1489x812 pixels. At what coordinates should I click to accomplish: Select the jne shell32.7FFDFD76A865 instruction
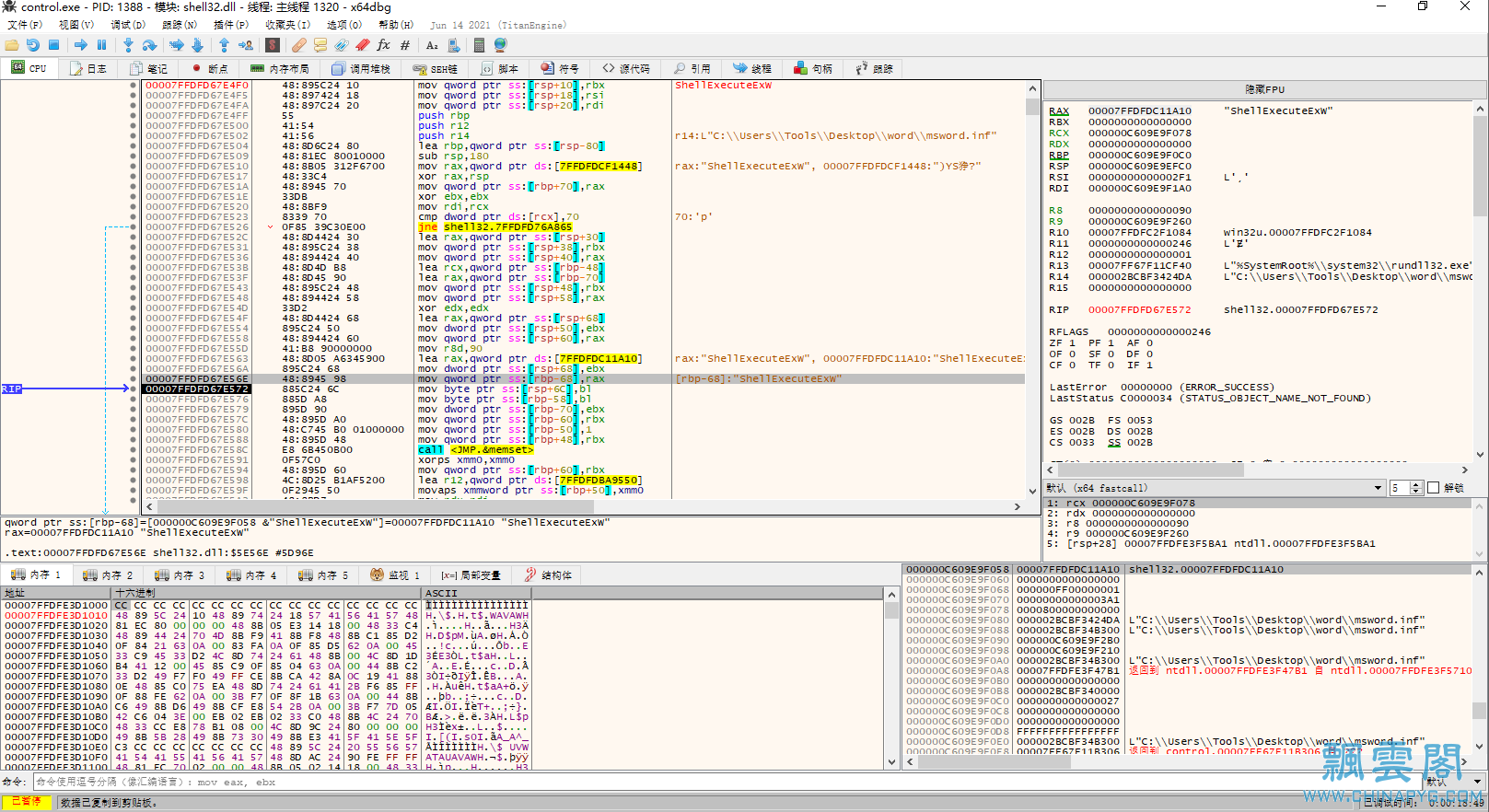pyautogui.click(x=494, y=226)
